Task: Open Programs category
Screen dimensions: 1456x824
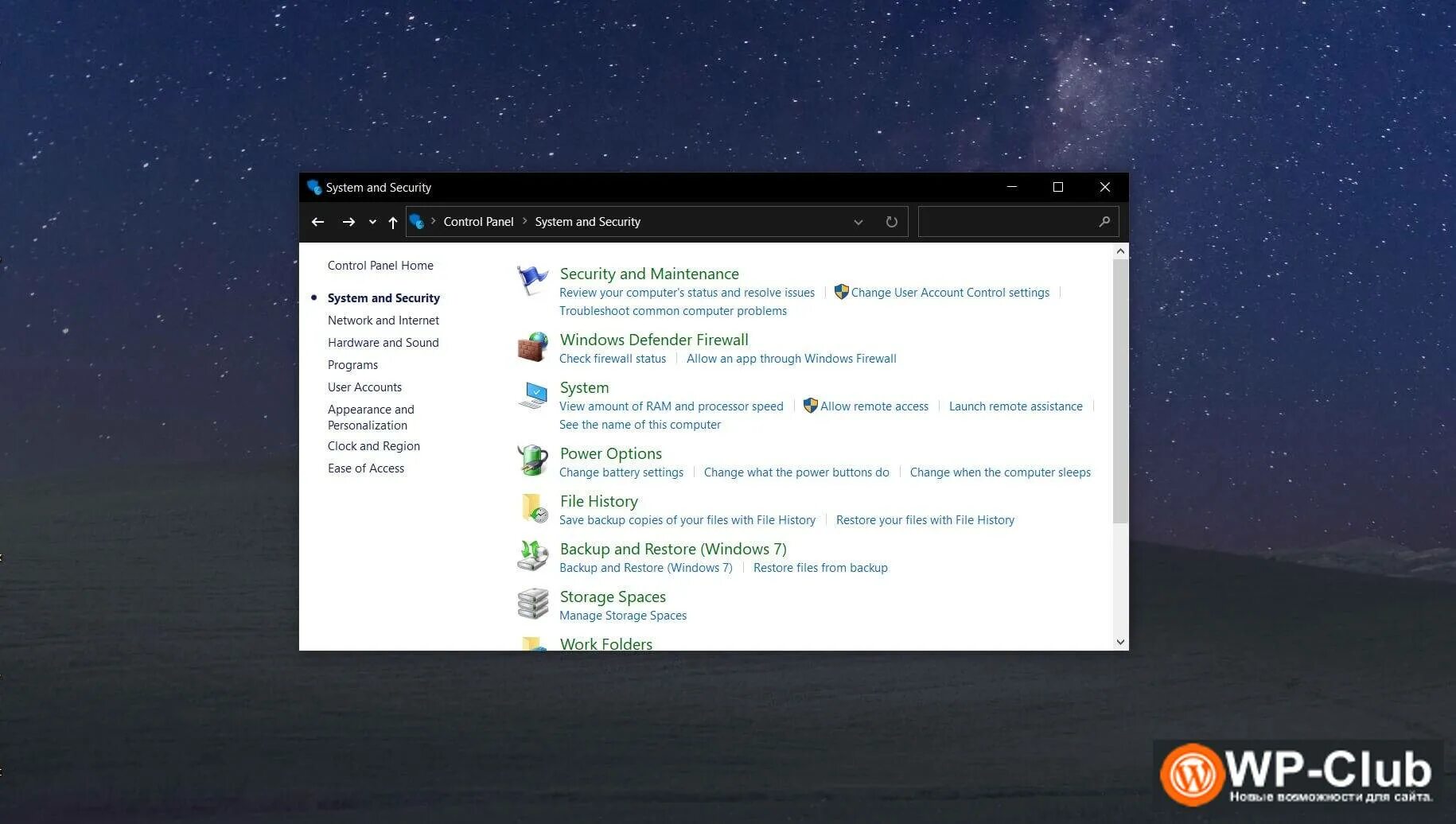Action: click(x=352, y=365)
